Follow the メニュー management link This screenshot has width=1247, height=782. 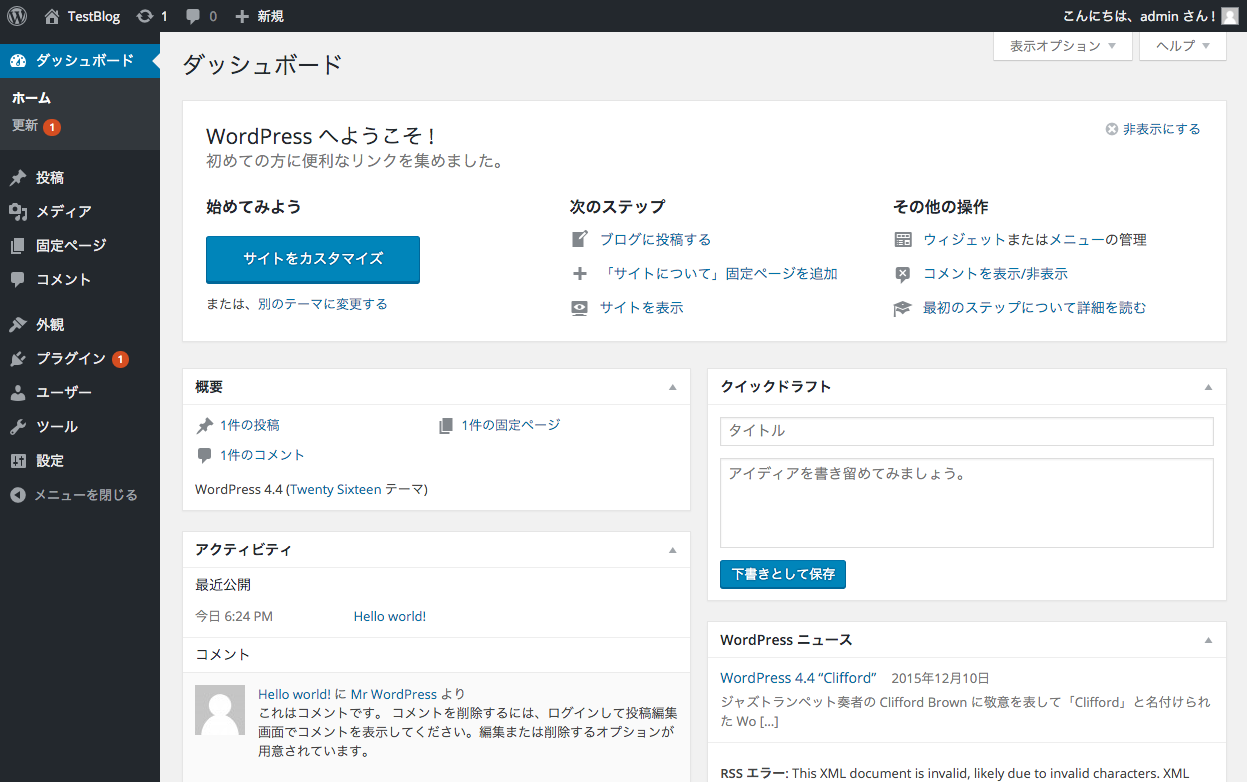click(1077, 240)
